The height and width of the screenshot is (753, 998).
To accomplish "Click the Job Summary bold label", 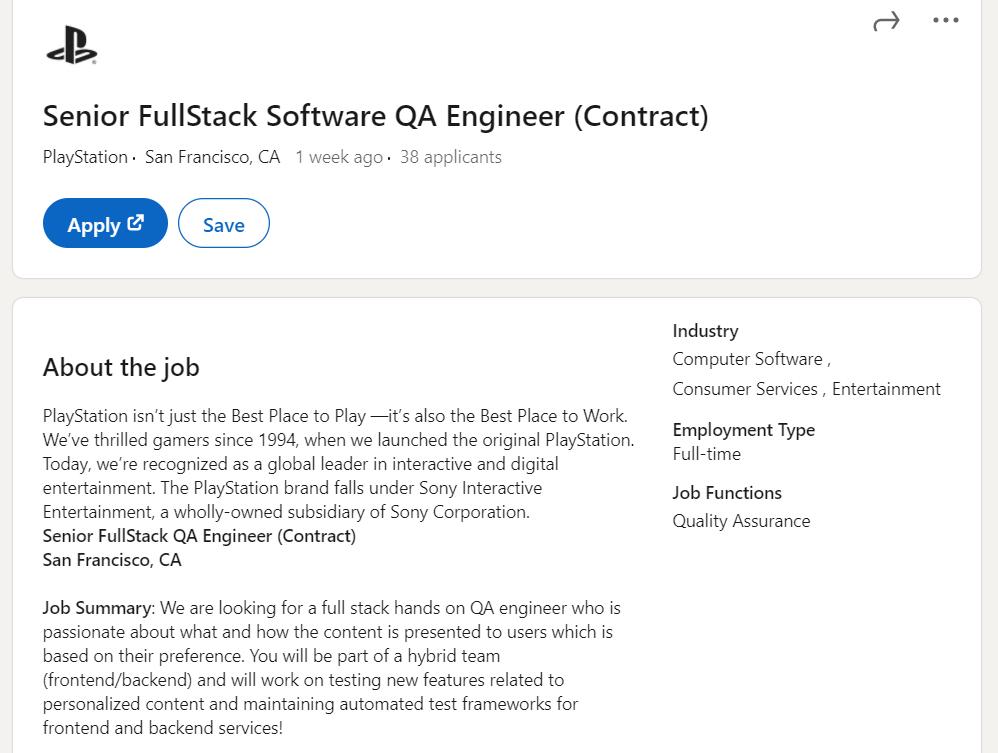I will [x=97, y=608].
